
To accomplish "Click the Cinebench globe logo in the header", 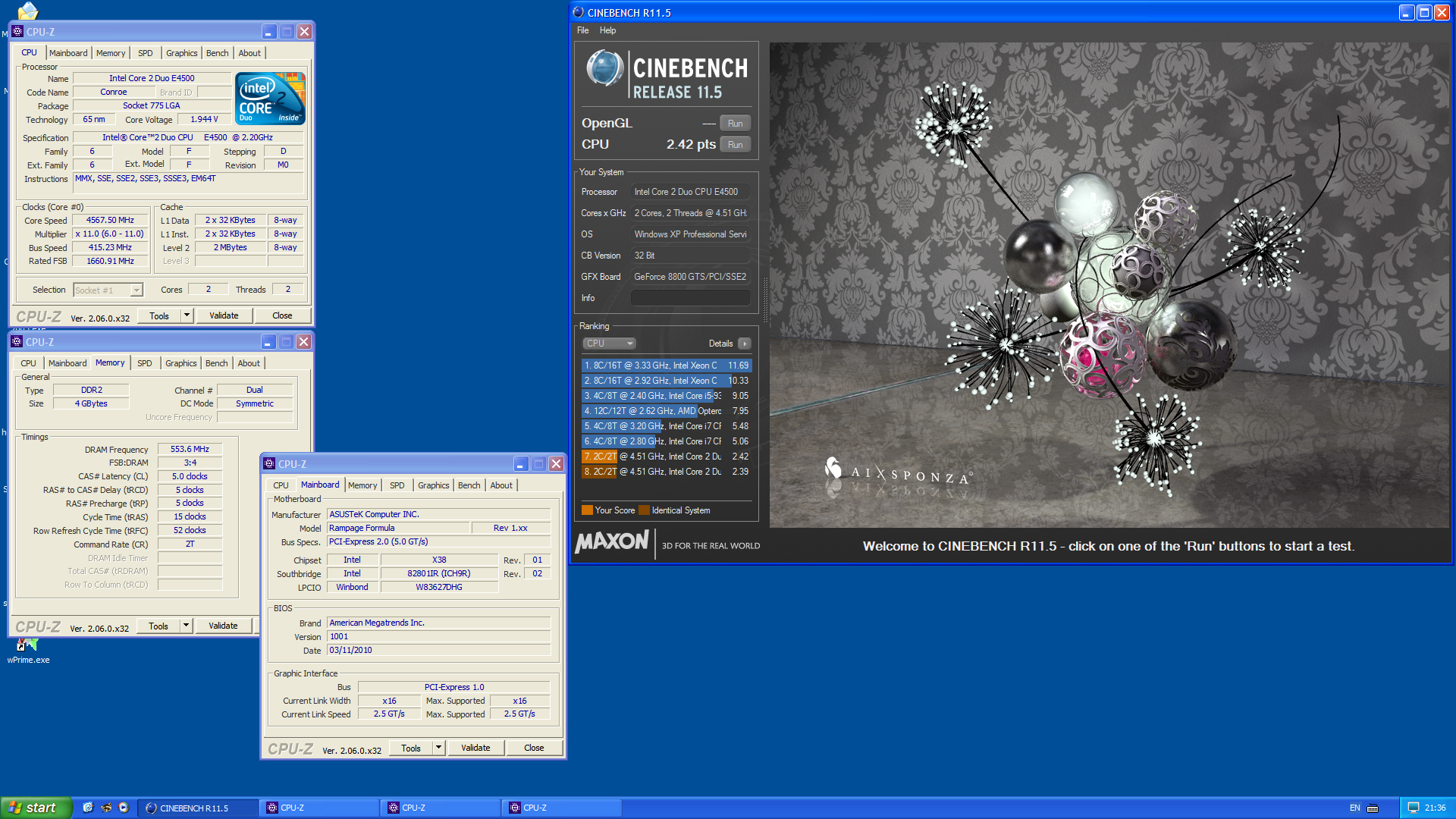I will (604, 68).
